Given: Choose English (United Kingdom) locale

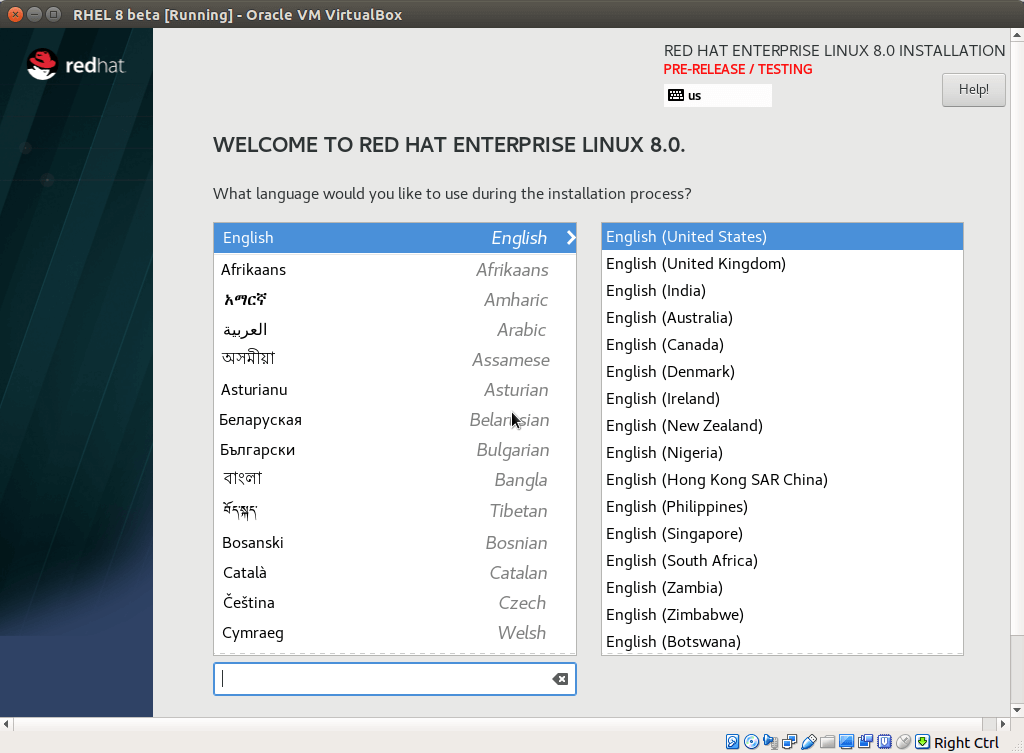Looking at the screenshot, I should pos(695,264).
